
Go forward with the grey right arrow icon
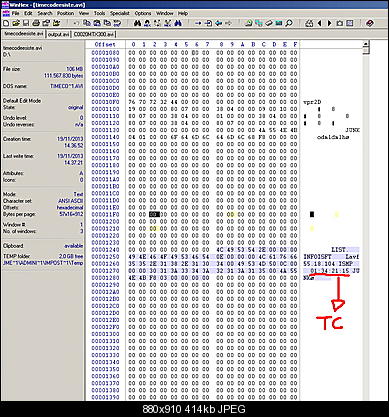[x=228, y=23]
